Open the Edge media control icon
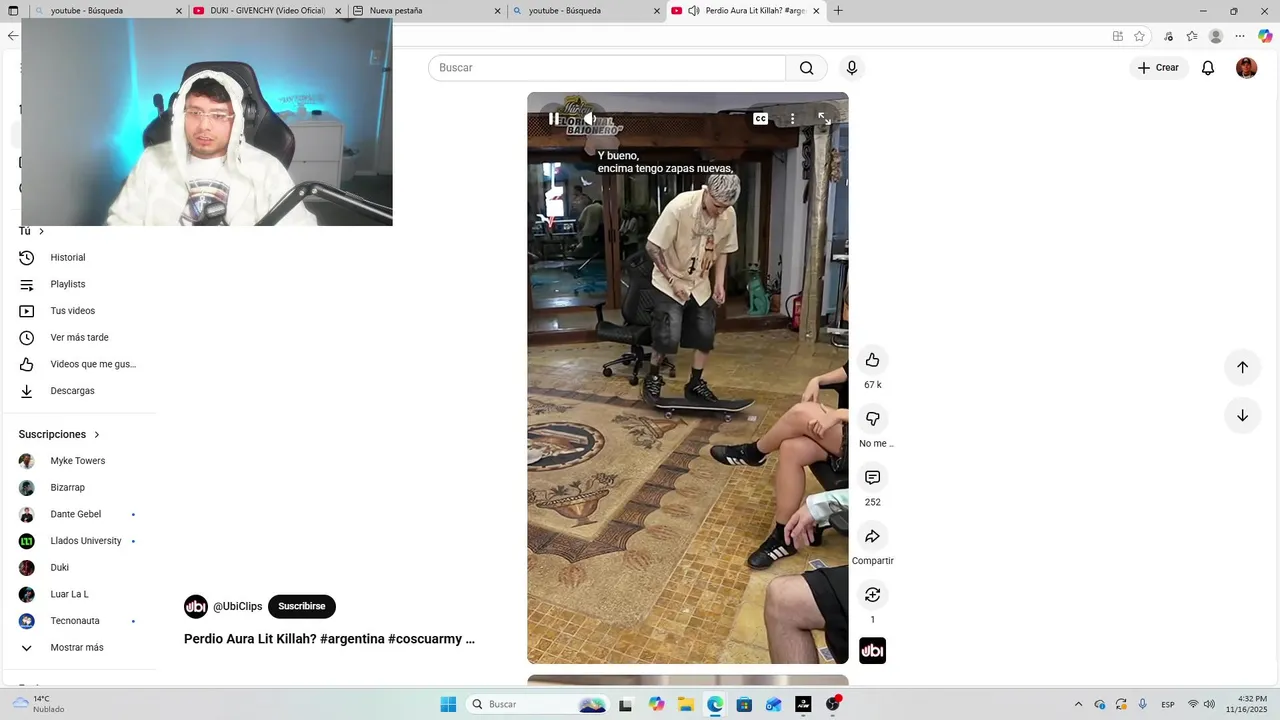Screen dimensions: 1280x720 pyautogui.click(x=1168, y=36)
